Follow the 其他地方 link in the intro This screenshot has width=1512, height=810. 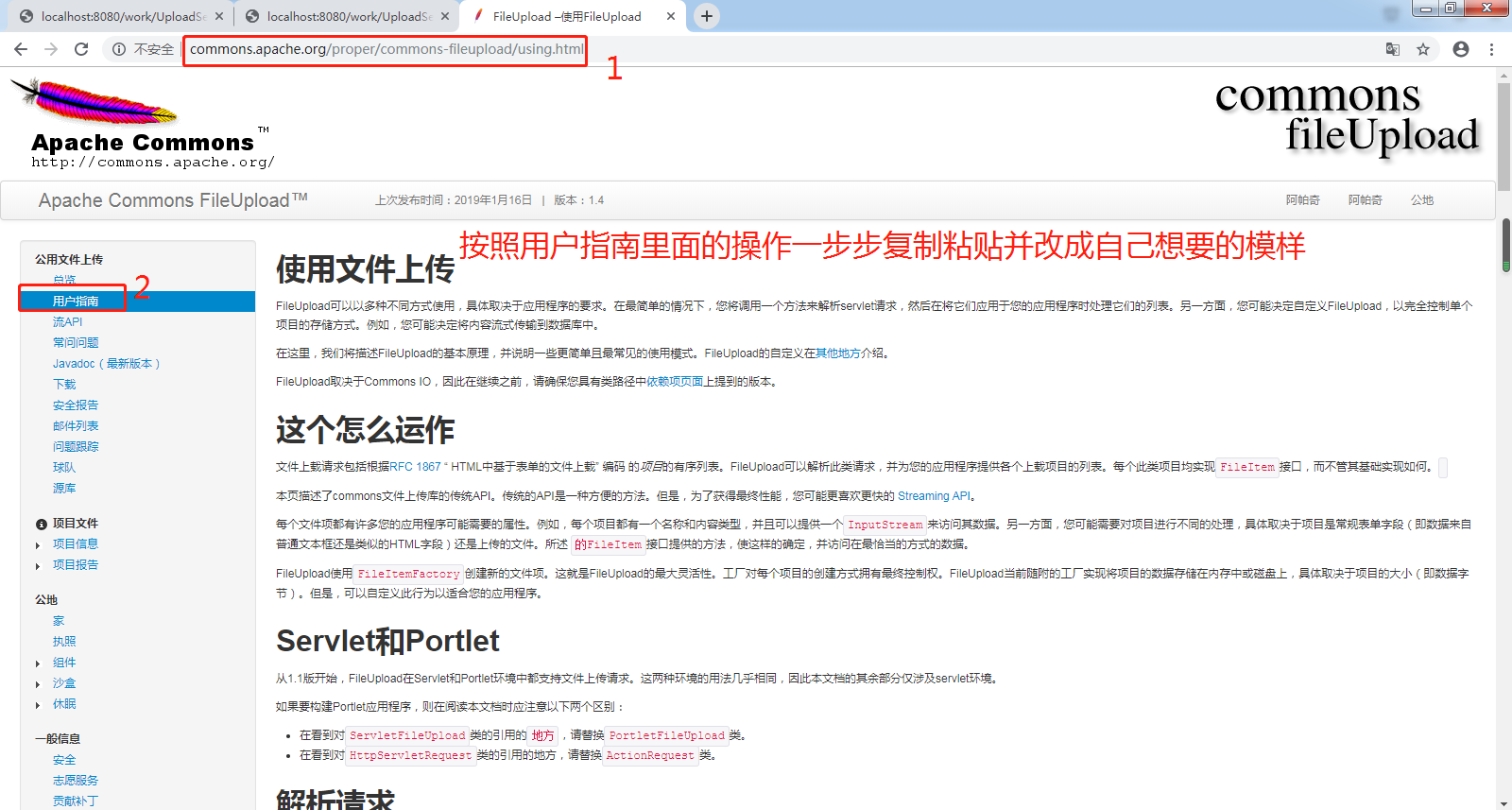[x=838, y=353]
